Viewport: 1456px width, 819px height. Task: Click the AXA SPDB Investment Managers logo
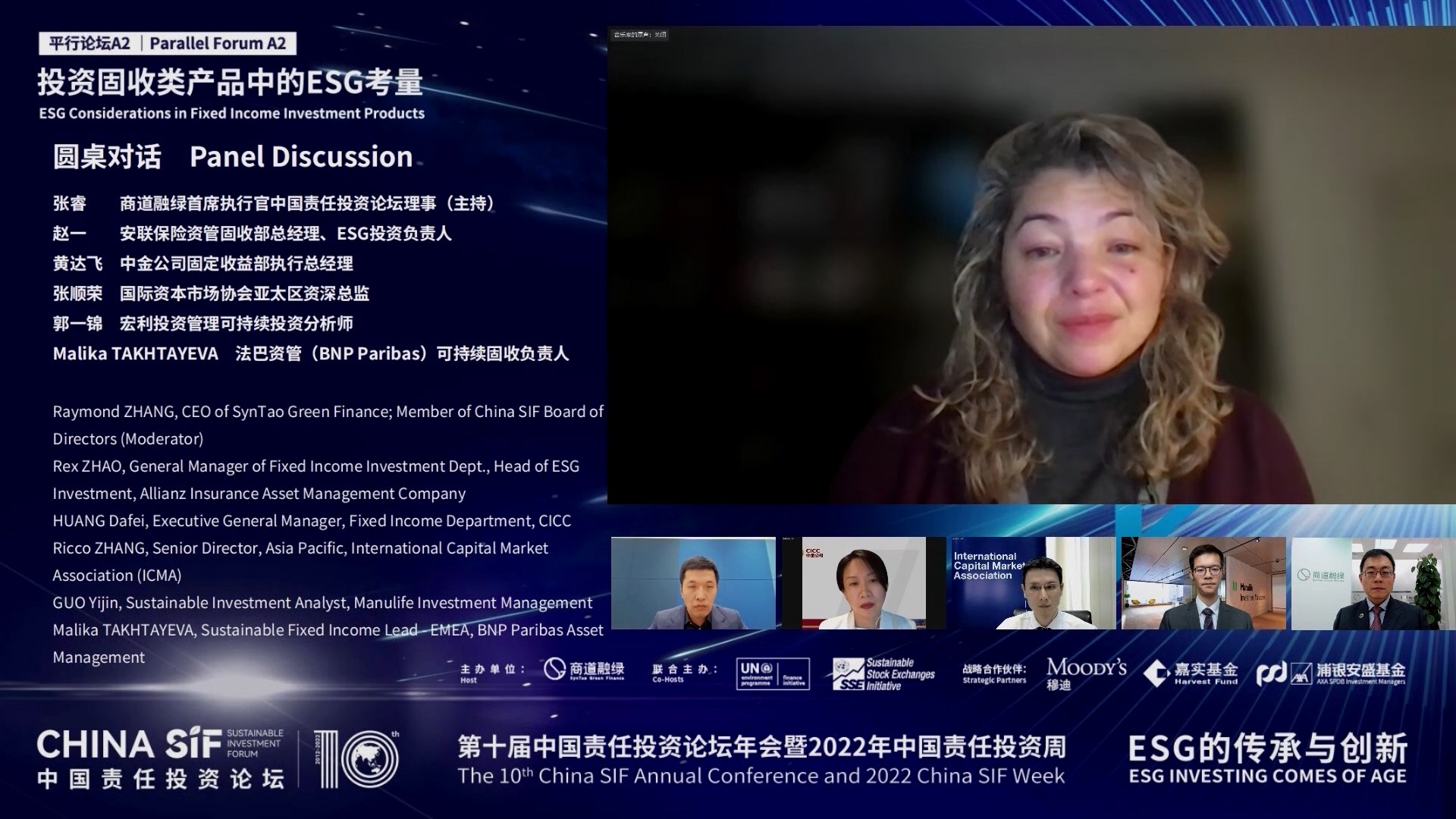click(x=1331, y=673)
